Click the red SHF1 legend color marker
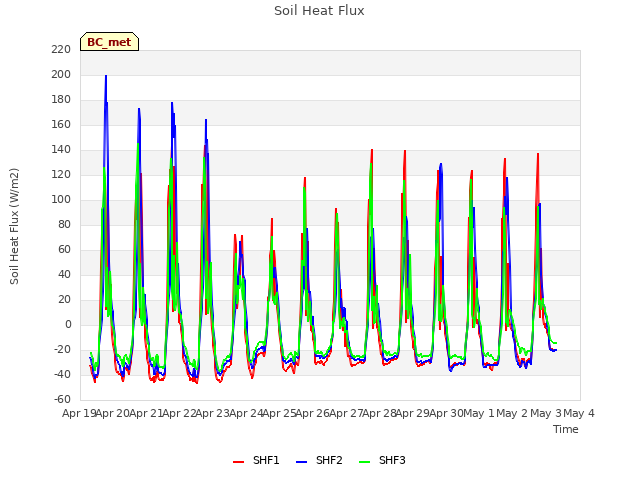Viewport: 640px width, 480px height. pos(238,462)
